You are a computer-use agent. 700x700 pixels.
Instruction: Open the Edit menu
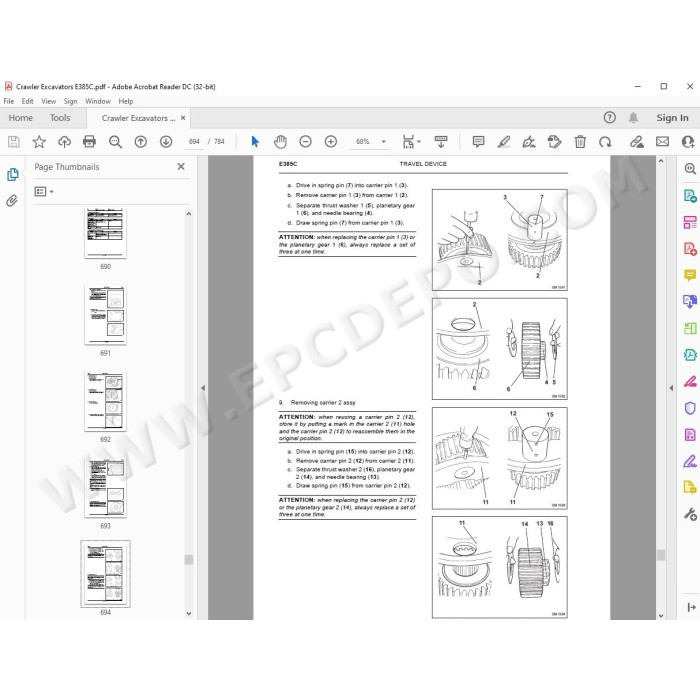click(28, 101)
